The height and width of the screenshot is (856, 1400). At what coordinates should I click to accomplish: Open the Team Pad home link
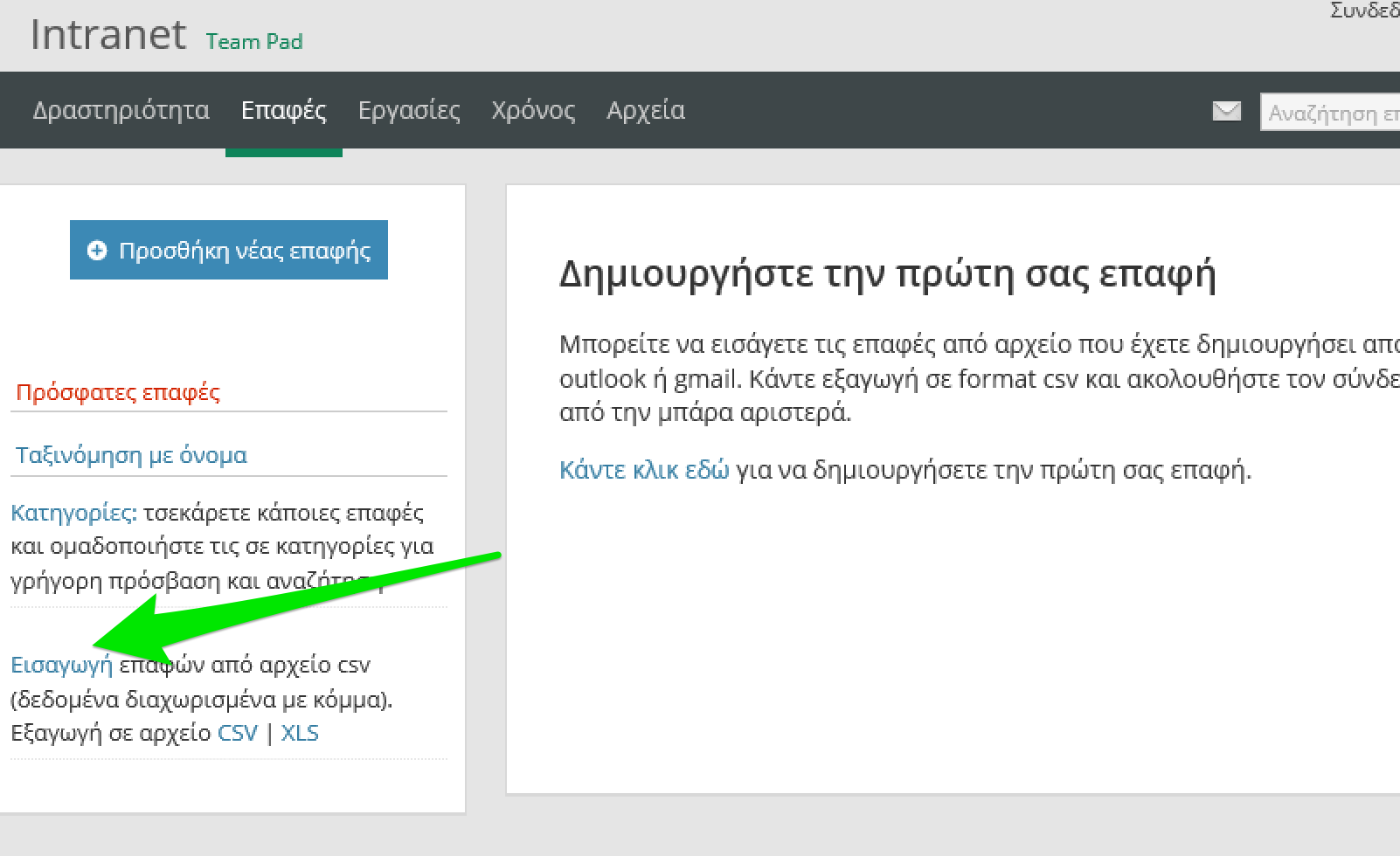click(x=254, y=41)
